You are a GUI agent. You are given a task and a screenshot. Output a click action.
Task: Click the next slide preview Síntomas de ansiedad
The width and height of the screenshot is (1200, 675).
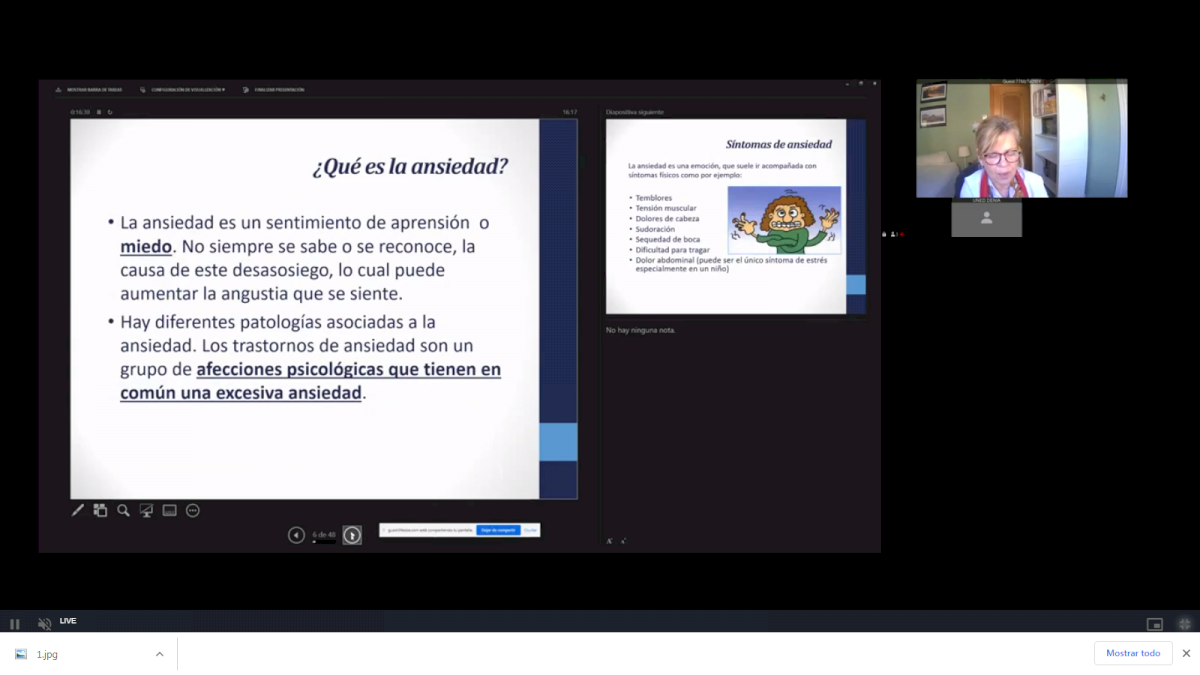click(726, 216)
